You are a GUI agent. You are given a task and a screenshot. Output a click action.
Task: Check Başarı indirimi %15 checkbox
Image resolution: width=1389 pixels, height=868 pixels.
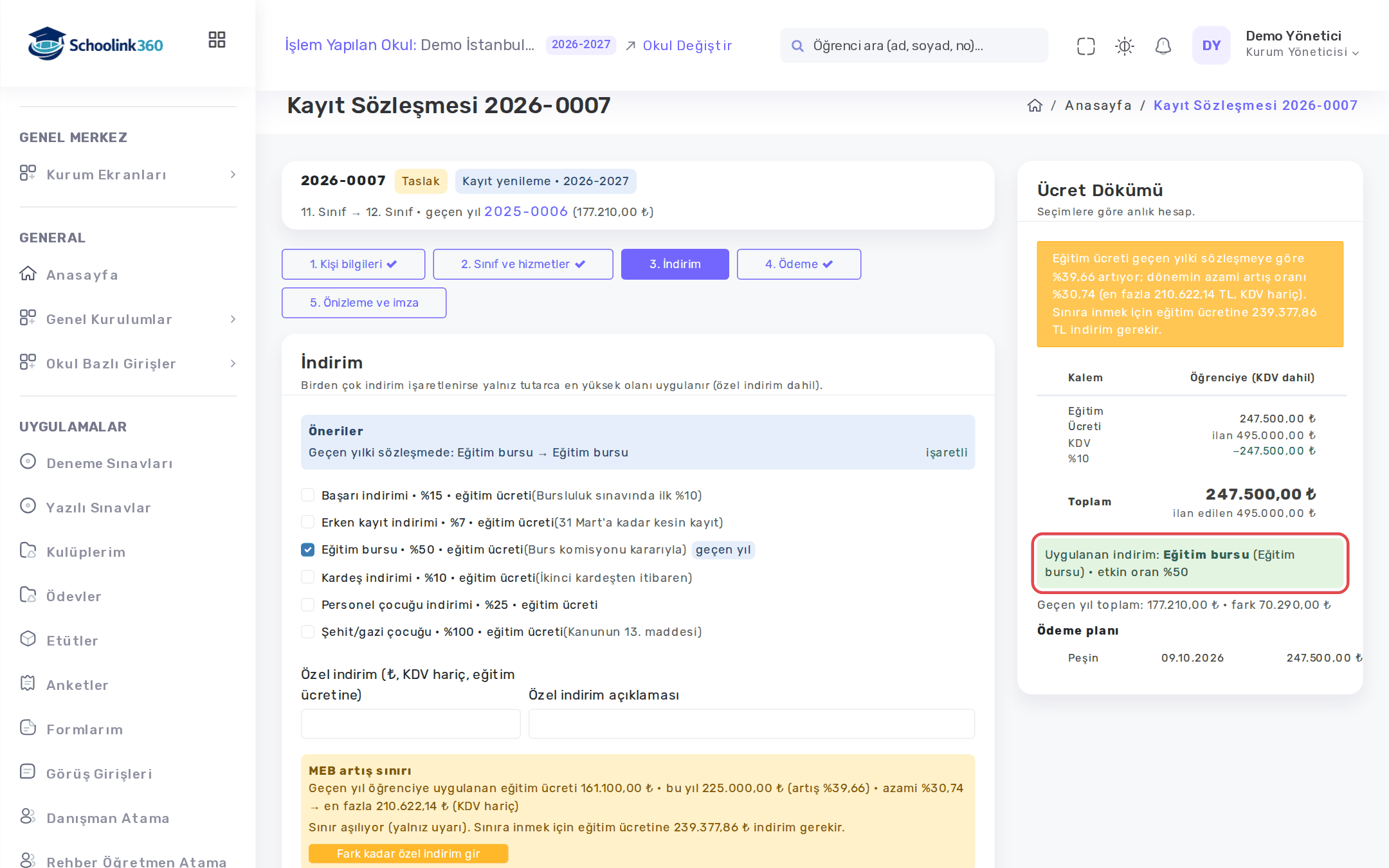(308, 495)
